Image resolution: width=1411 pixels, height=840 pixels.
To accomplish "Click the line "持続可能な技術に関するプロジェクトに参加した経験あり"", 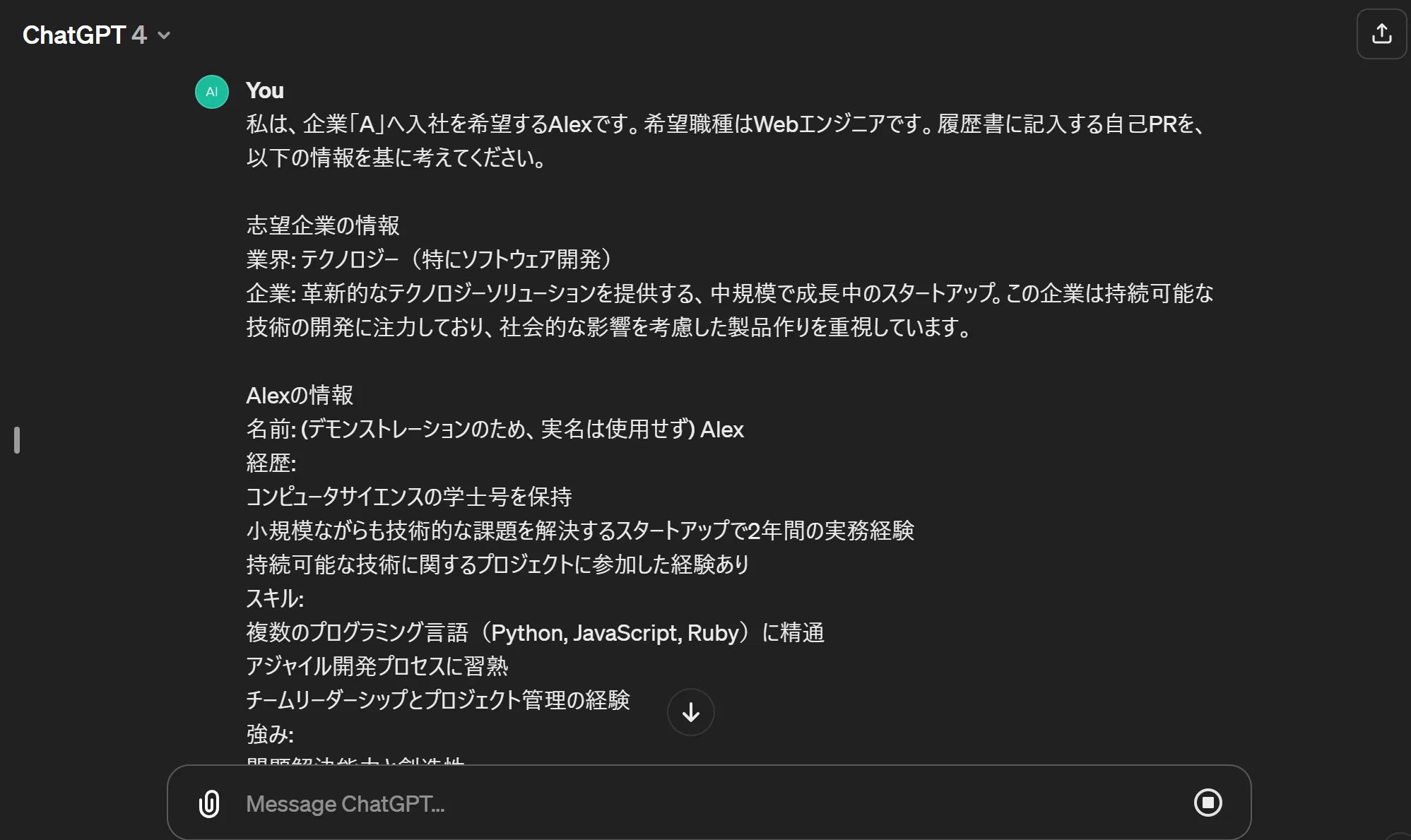I will 497,564.
